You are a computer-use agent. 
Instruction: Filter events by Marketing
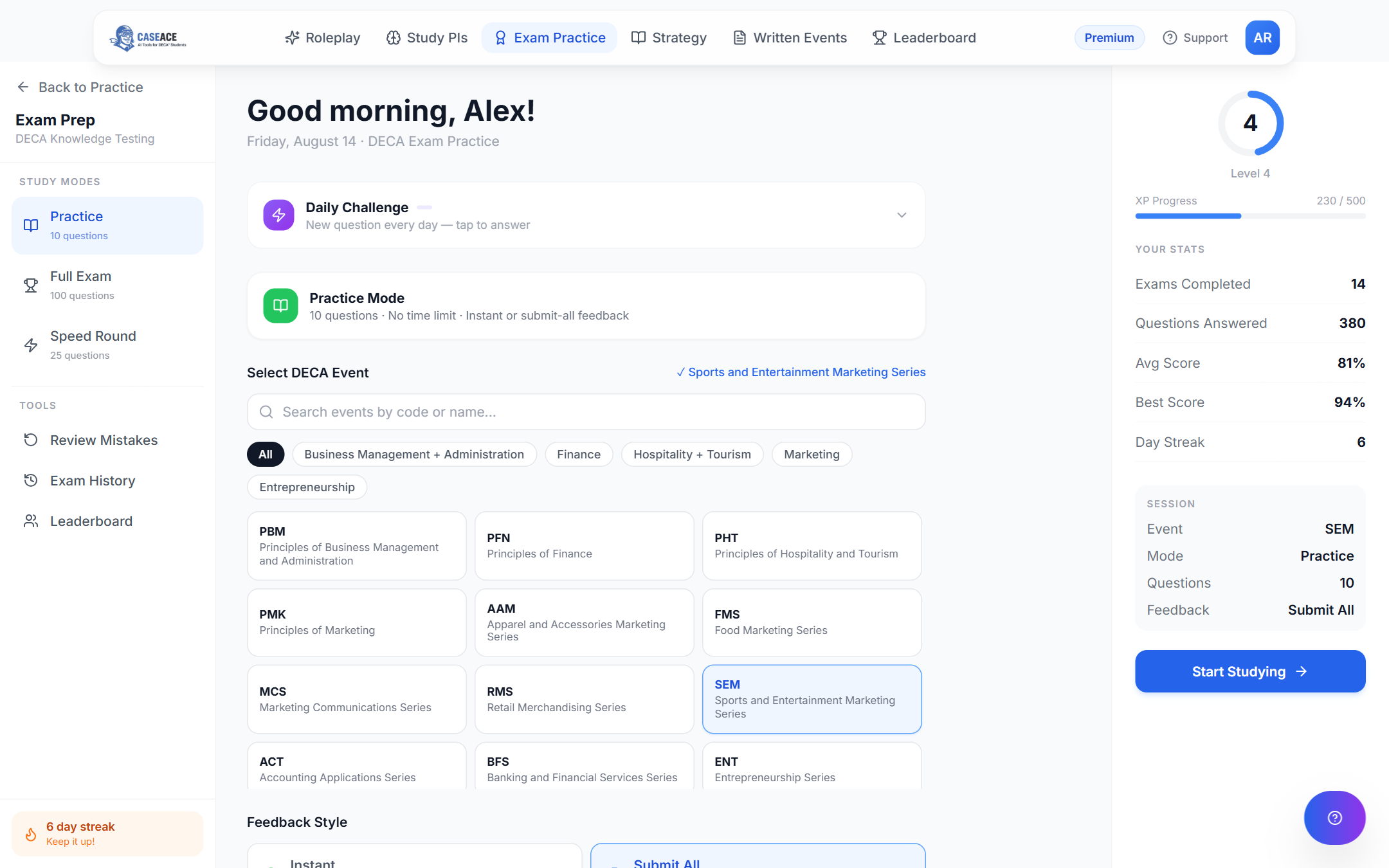(x=812, y=455)
